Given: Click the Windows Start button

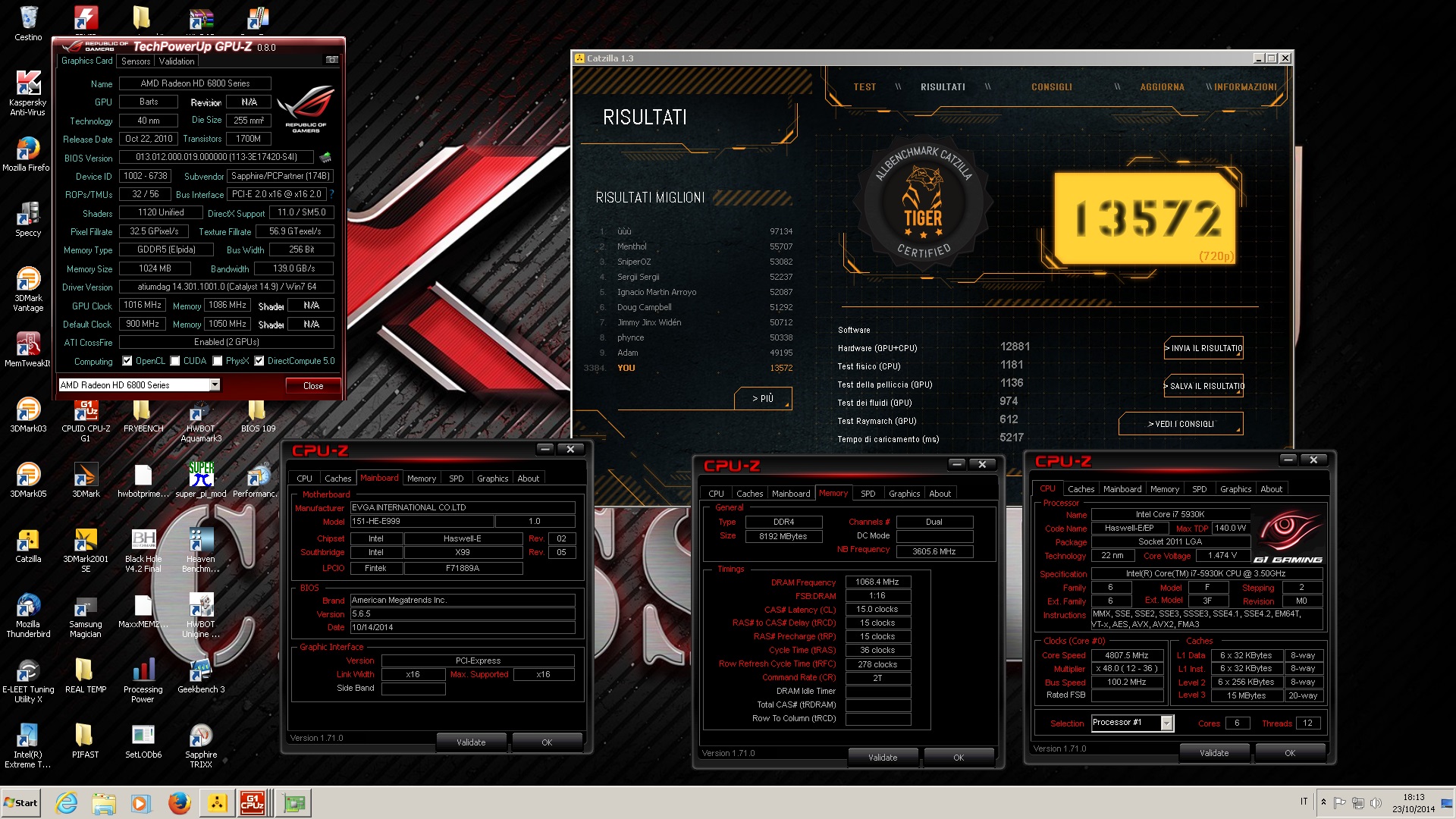Looking at the screenshot, I should (20, 802).
